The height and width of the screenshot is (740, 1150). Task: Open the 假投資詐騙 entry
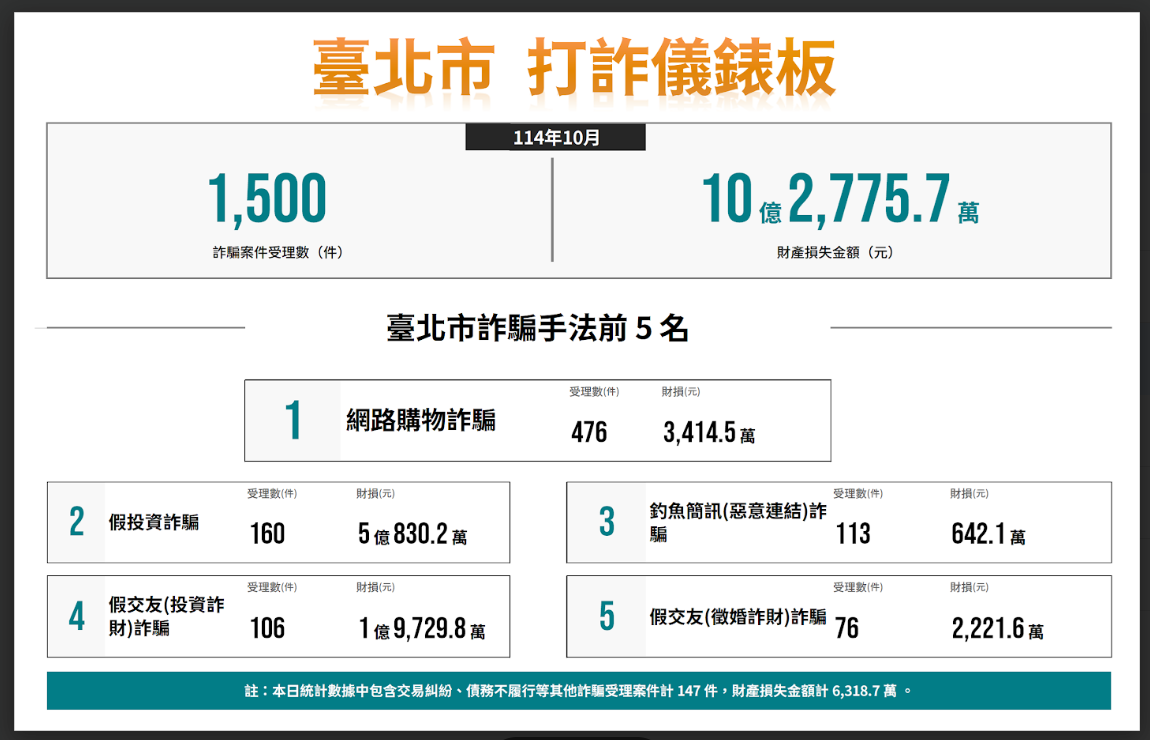click(153, 522)
